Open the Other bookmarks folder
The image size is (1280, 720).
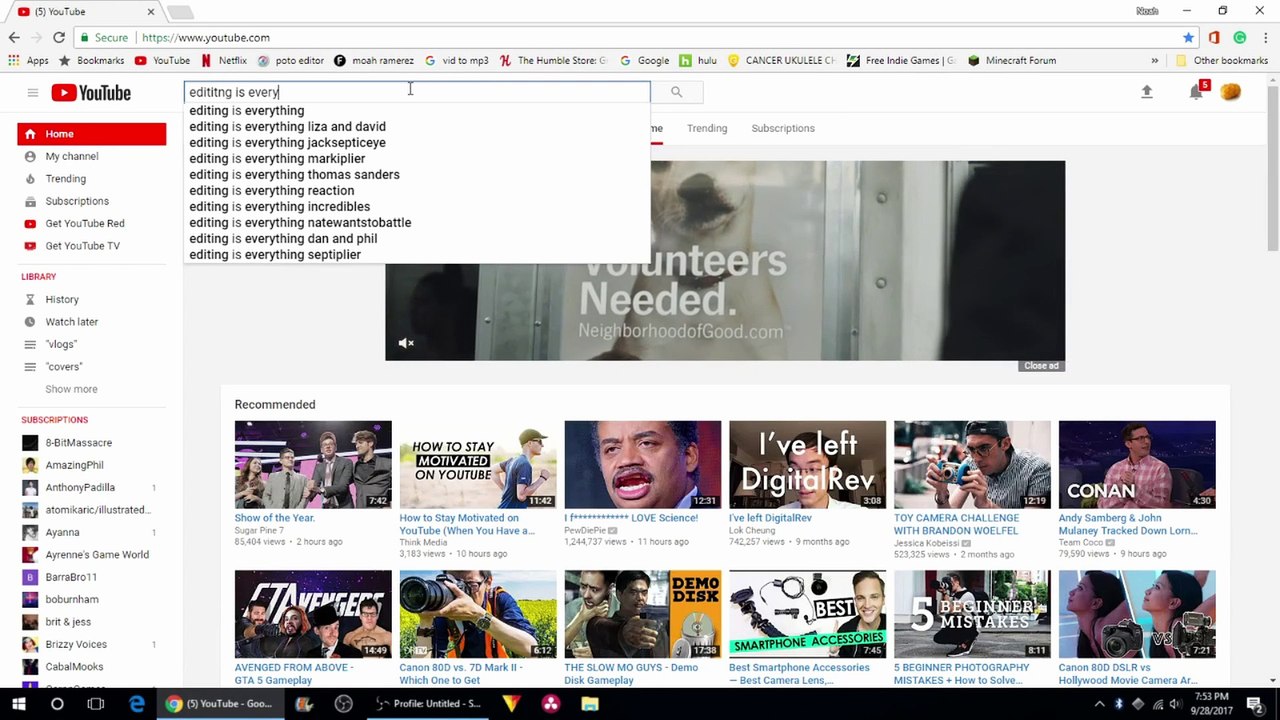click(1222, 60)
